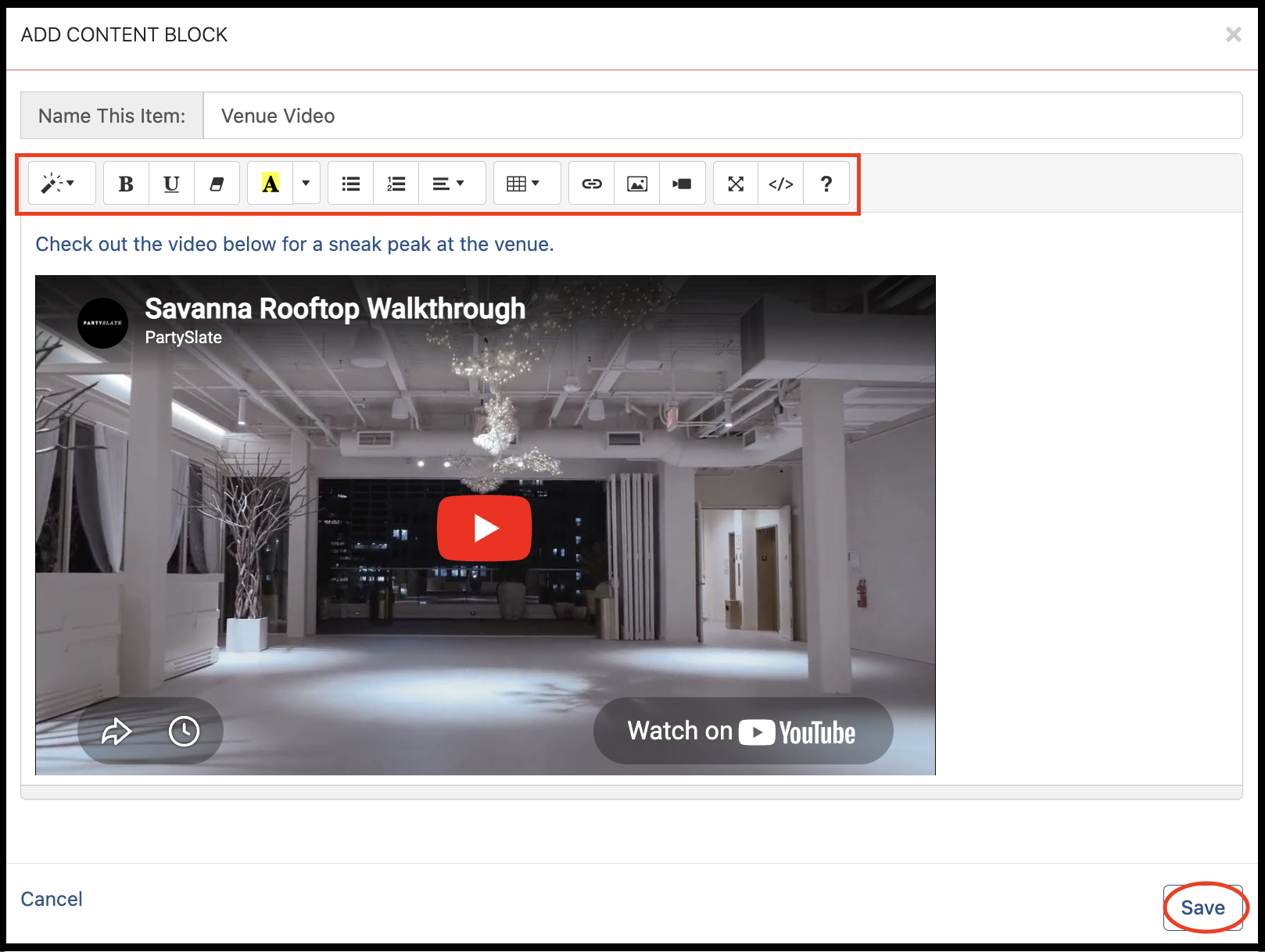Click the Watch on YouTube button
1265x952 pixels.
pyautogui.click(x=743, y=731)
